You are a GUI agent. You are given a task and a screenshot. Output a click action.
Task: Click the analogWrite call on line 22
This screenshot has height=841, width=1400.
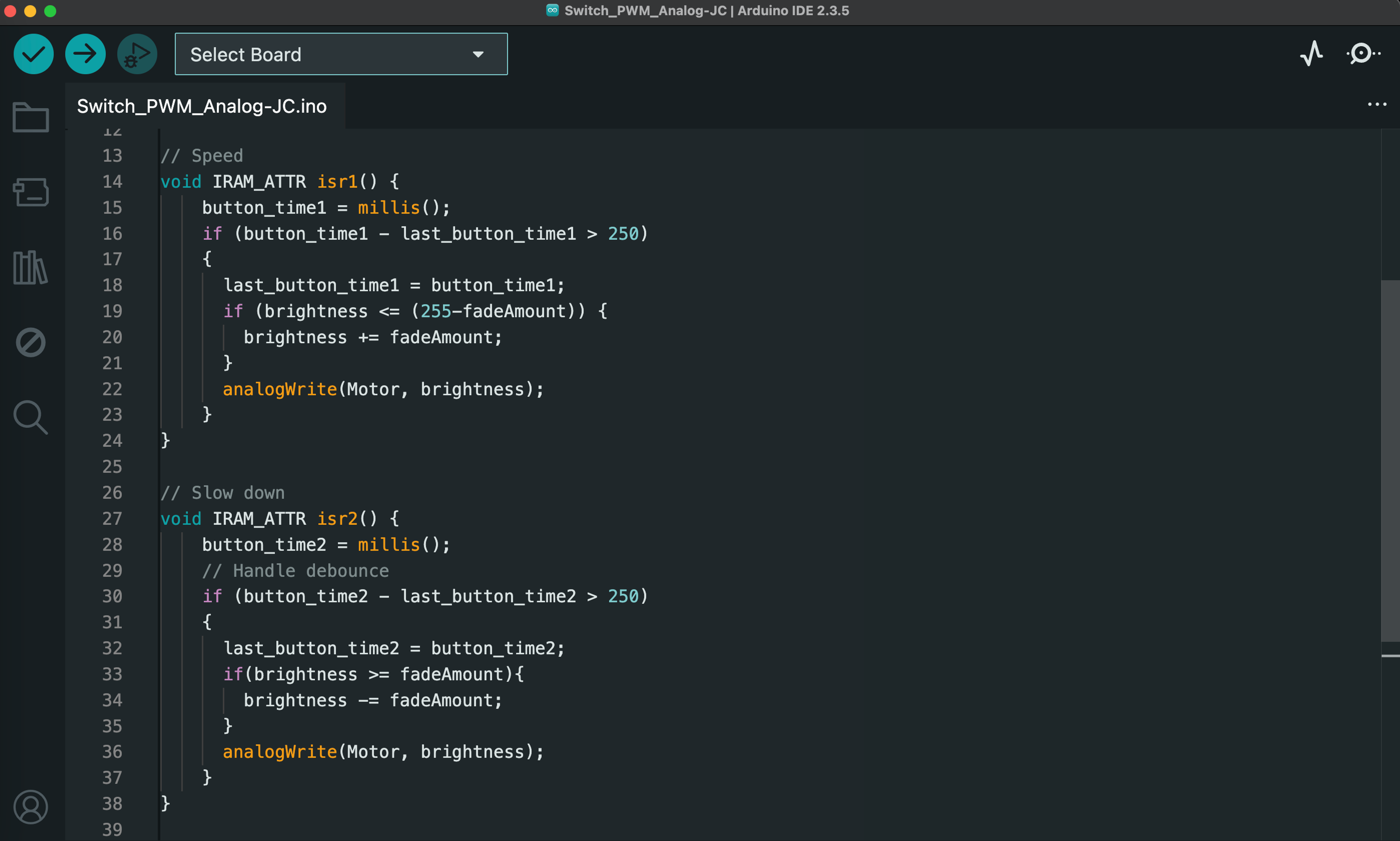coord(280,389)
